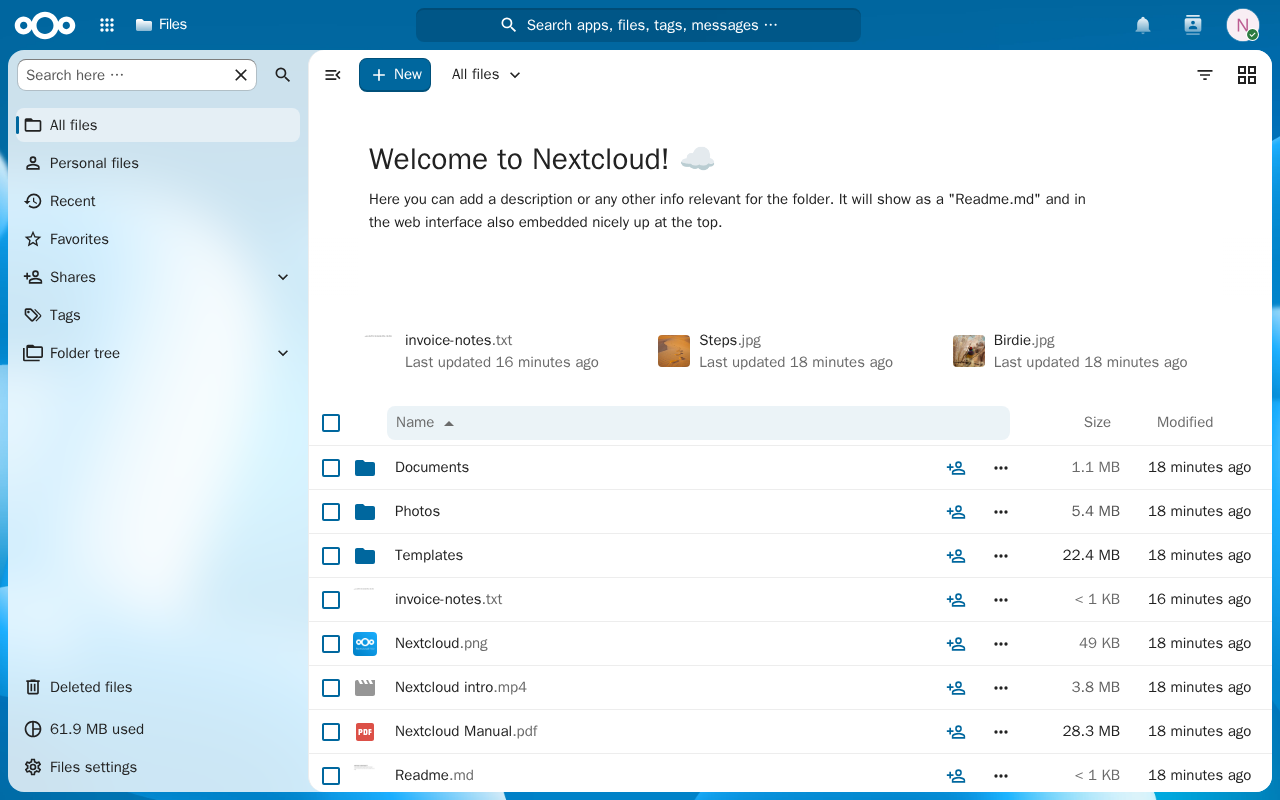Click the sidebar search magnifier icon
The width and height of the screenshot is (1280, 800).
pyautogui.click(x=283, y=75)
